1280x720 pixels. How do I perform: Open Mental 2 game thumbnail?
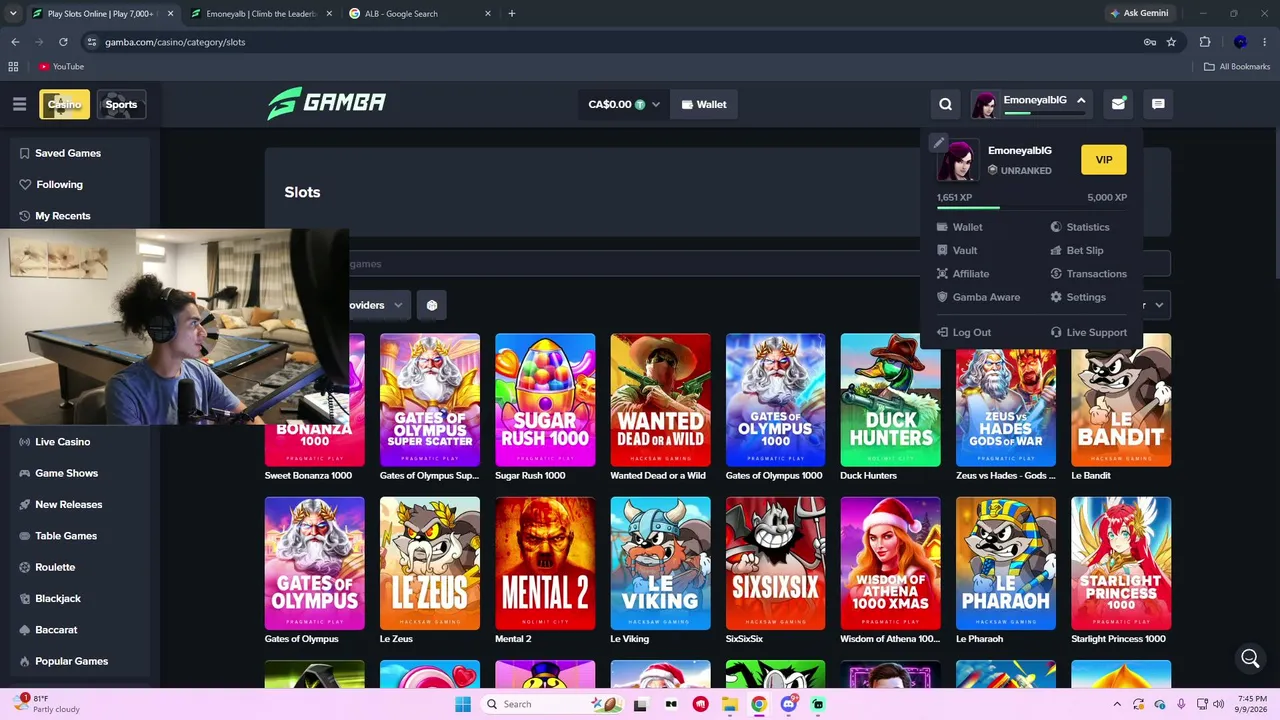tap(545, 563)
